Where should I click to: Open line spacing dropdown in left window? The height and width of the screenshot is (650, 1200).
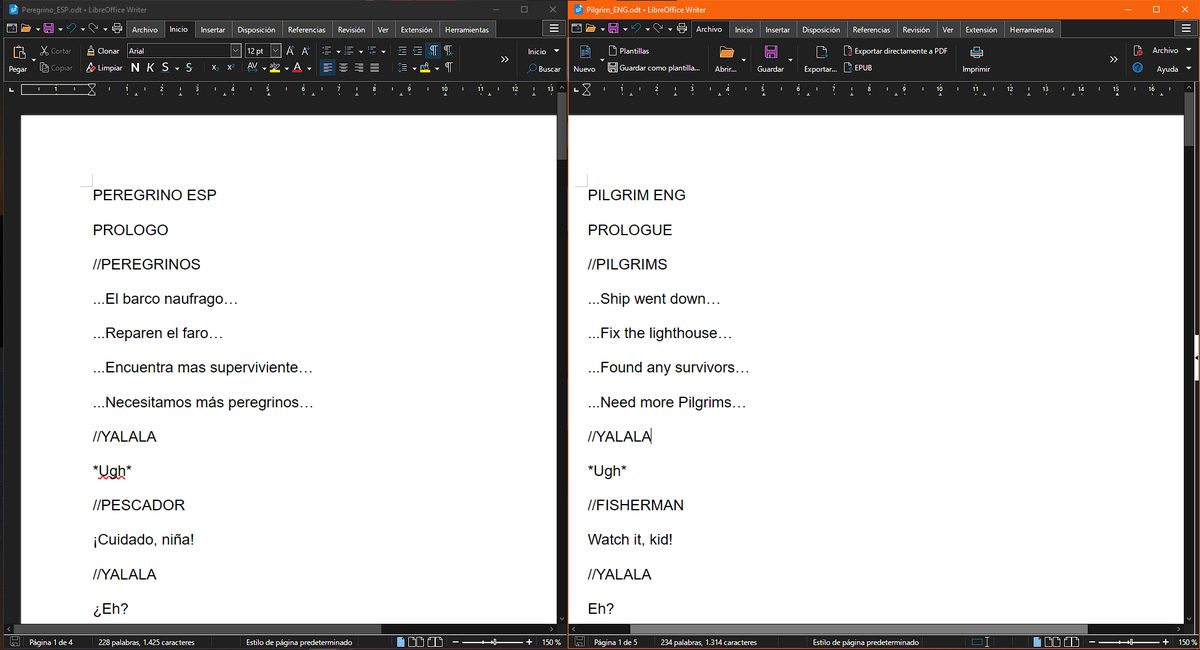pyautogui.click(x=414, y=68)
